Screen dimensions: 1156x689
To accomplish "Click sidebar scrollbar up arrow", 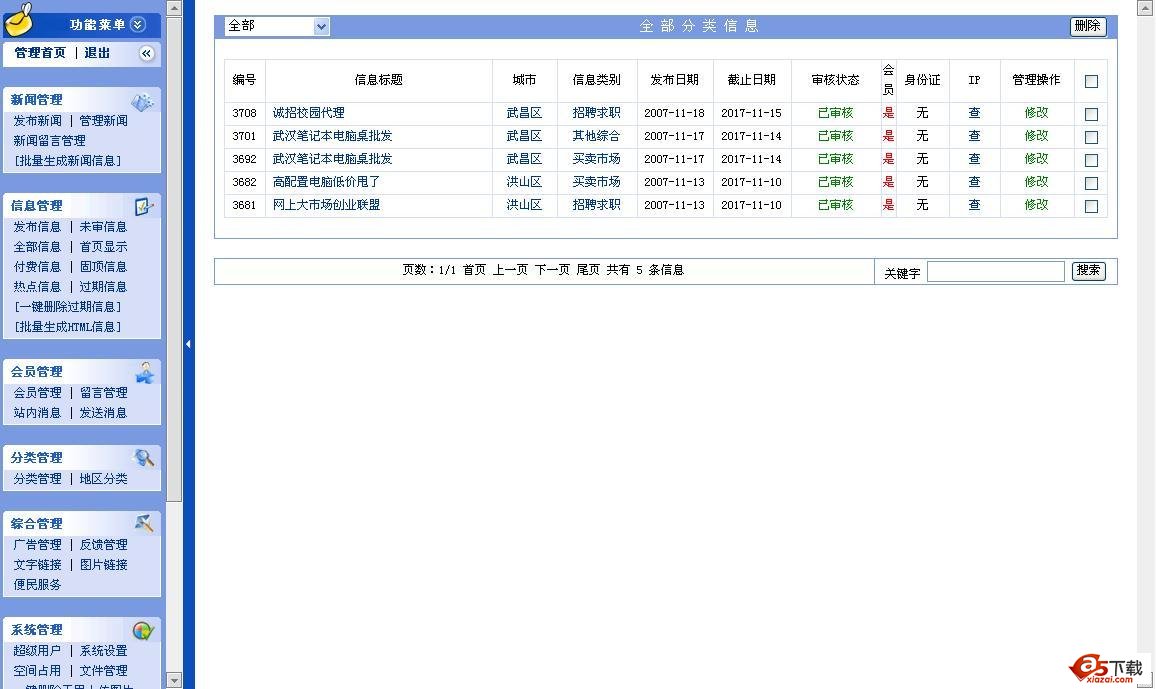I will (x=174, y=8).
